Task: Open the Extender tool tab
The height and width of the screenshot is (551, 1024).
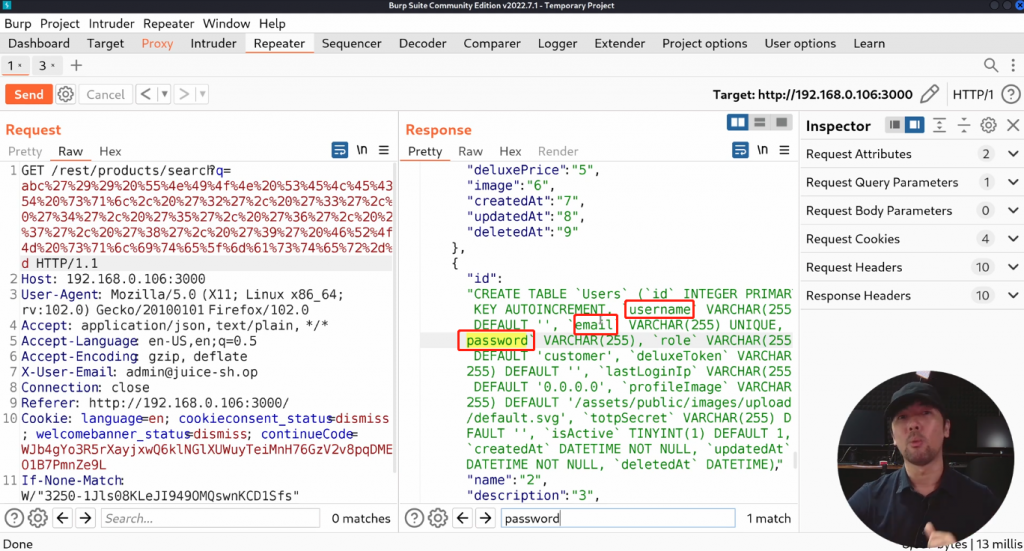Action: tap(619, 44)
